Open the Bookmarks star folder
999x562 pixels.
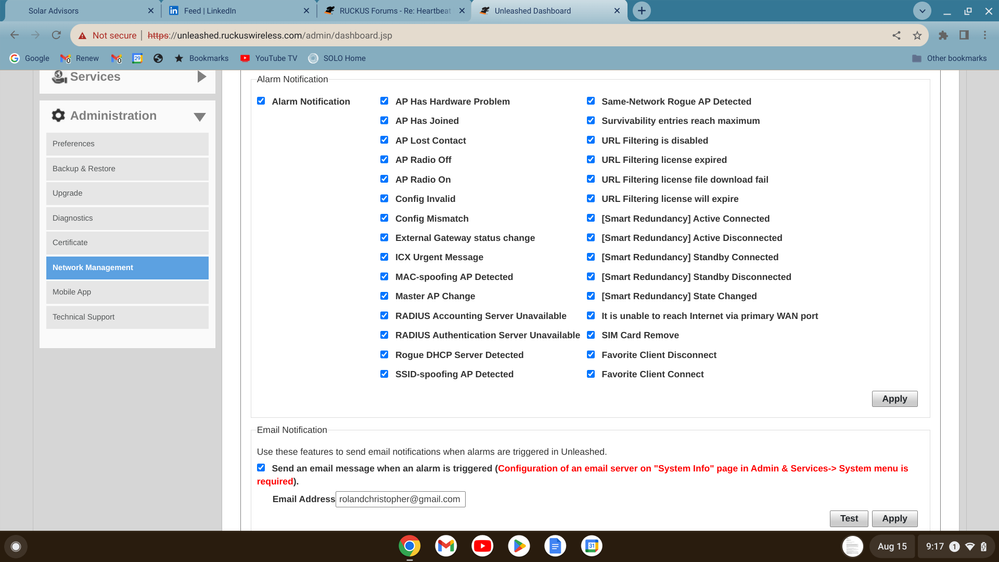(x=201, y=58)
